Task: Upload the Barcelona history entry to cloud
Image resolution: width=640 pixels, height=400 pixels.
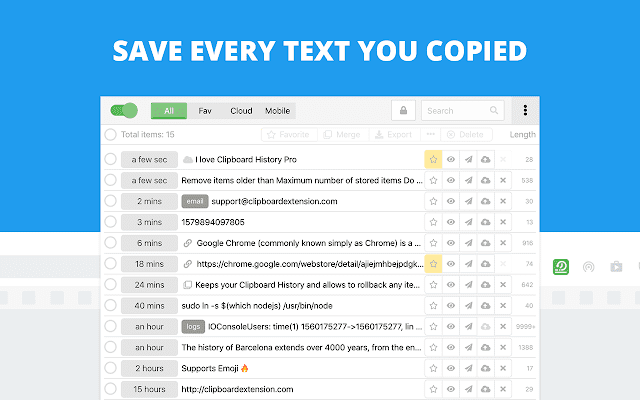Action: click(485, 347)
